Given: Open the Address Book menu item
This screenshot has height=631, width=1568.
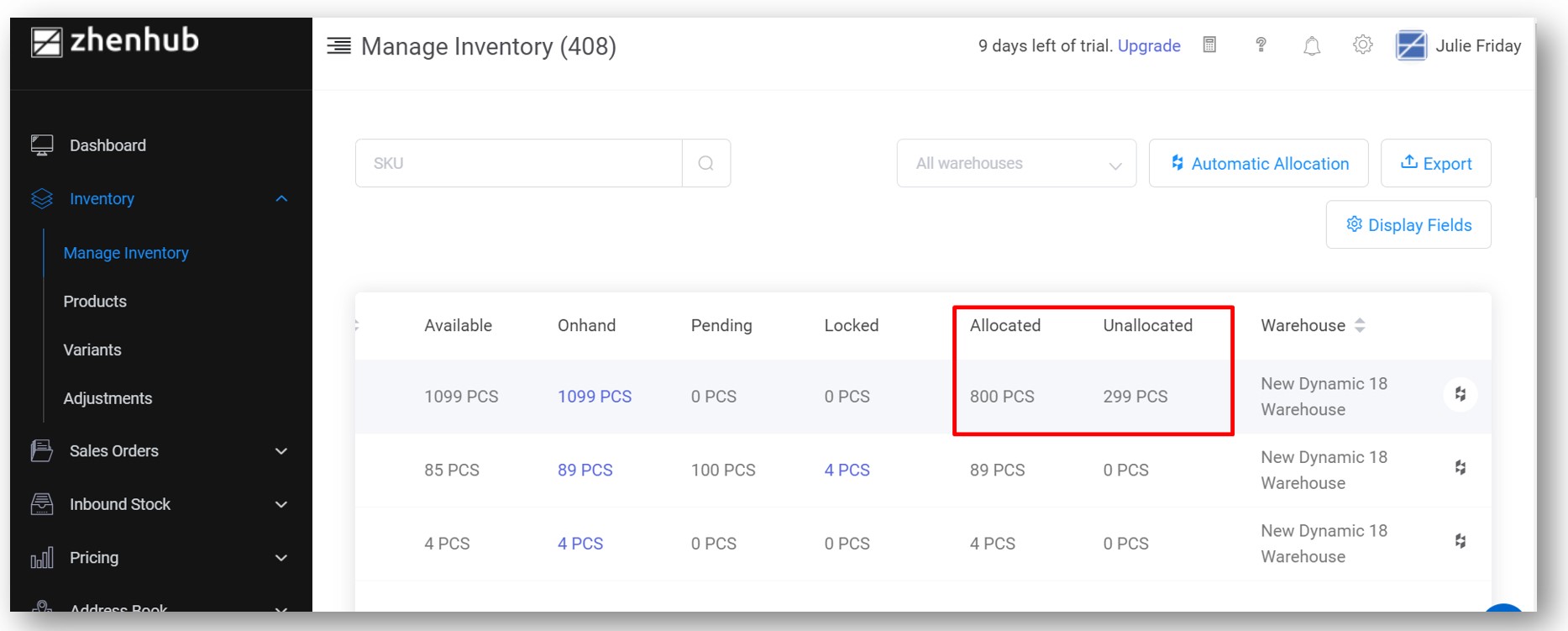Looking at the screenshot, I should 118,607.
